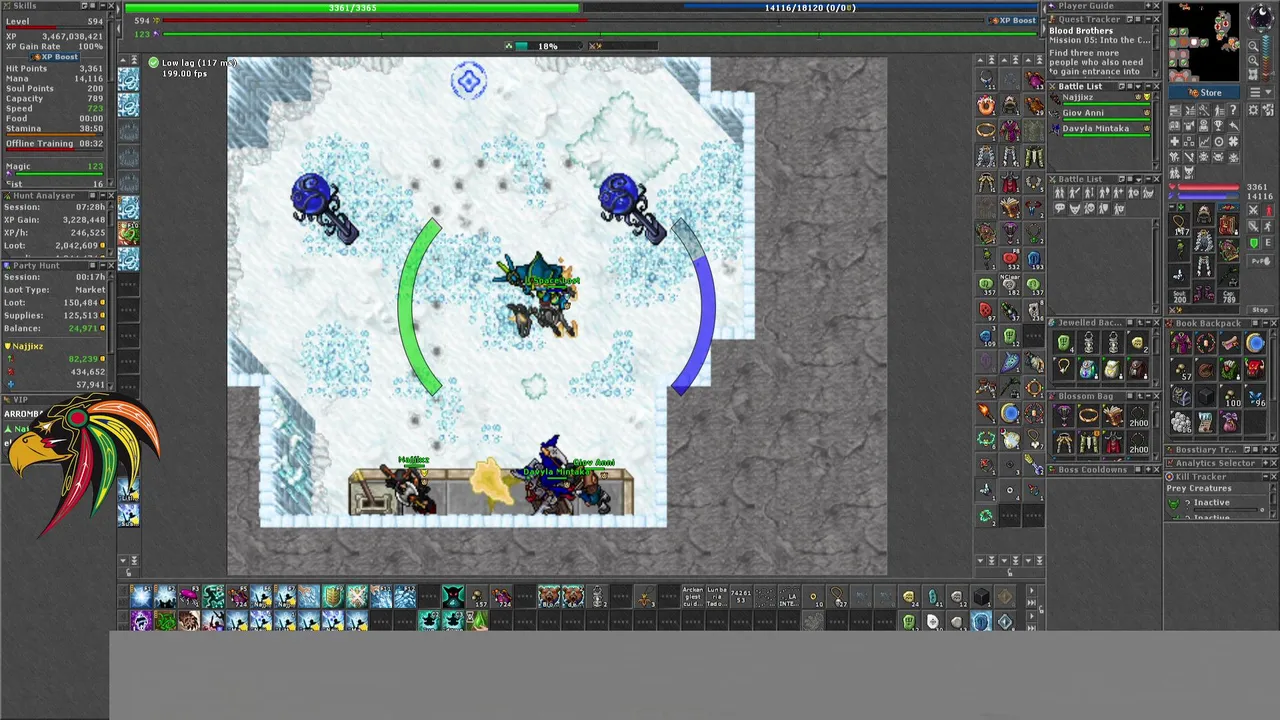Select Najjixz in the Battle List
1280x720 pixels.
[1100, 100]
